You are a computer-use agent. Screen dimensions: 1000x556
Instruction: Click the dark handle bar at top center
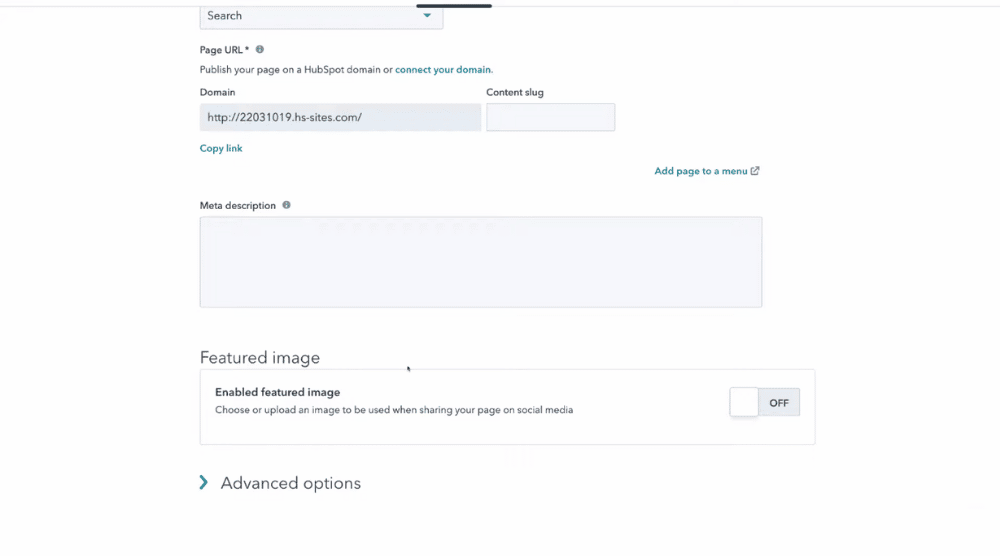(454, 6)
